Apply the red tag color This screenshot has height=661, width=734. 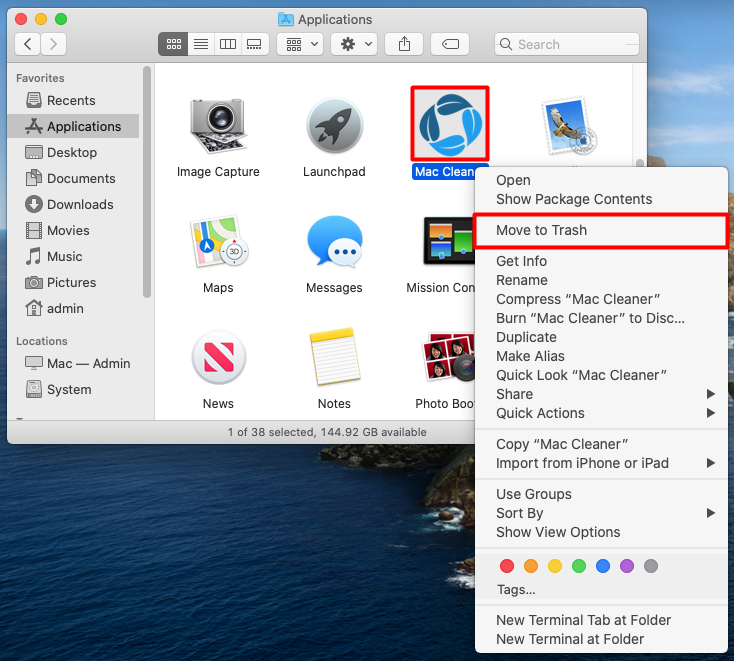506,566
